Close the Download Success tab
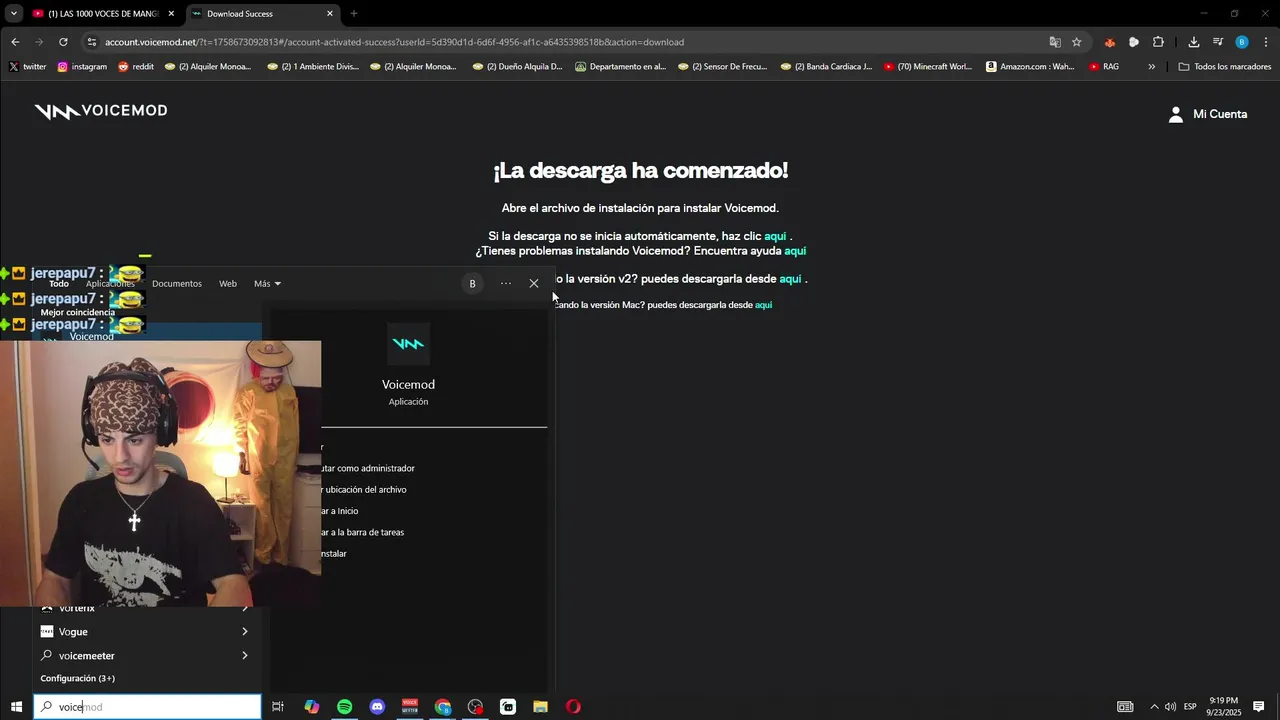The width and height of the screenshot is (1280, 720). click(330, 14)
